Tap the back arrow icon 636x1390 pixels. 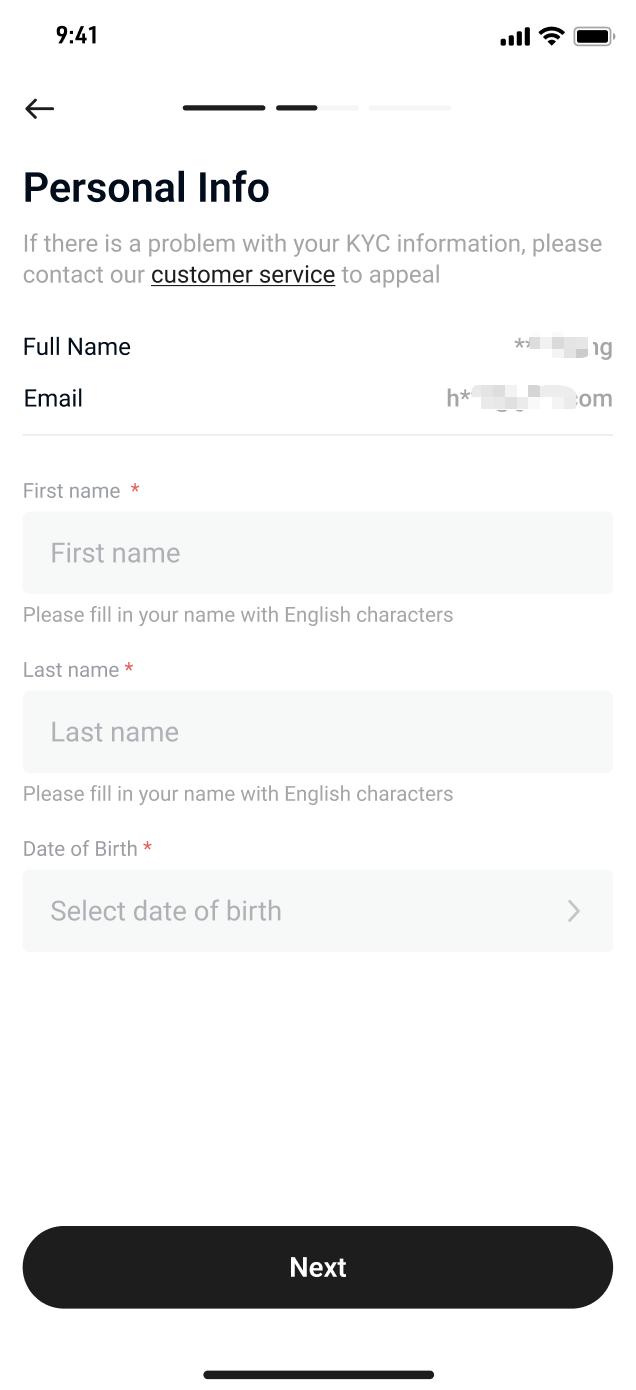[x=40, y=109]
